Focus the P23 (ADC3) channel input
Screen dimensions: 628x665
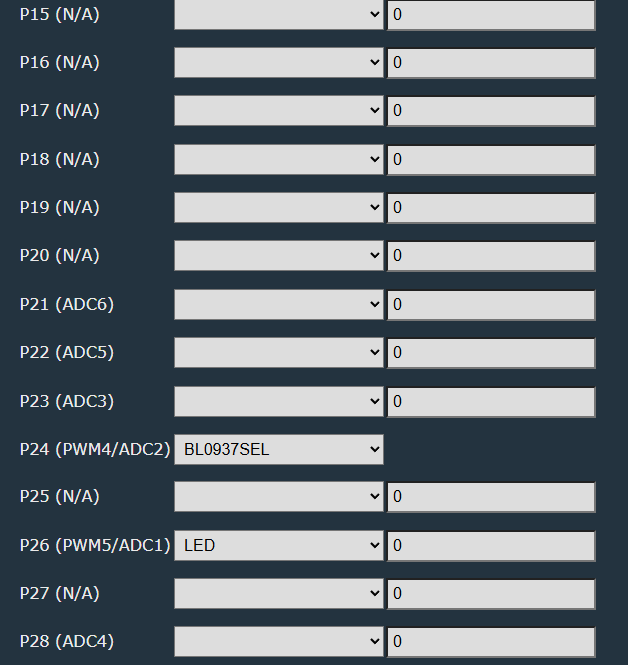[x=491, y=402]
